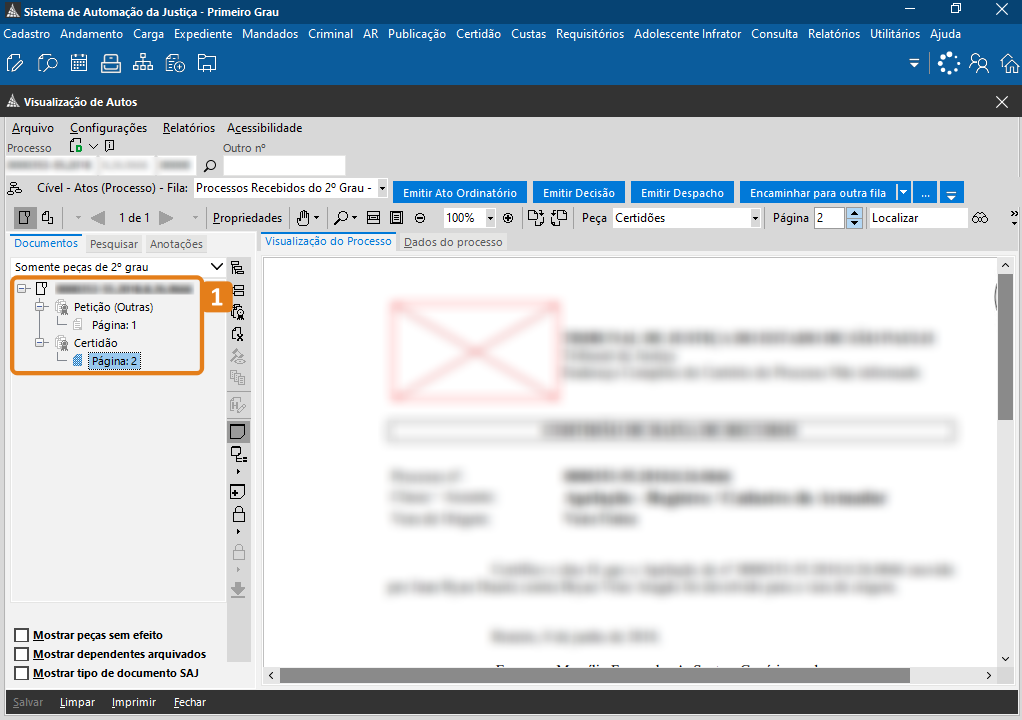Screen dimensions: 1022x720
Task: Click the user search icon at top right
Action: click(x=979, y=63)
